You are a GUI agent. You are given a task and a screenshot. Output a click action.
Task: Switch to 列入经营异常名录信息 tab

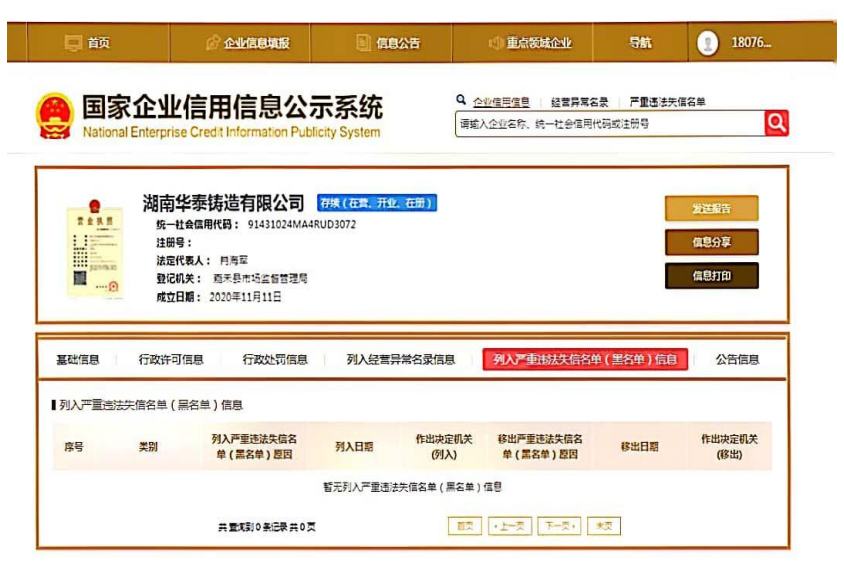(x=401, y=360)
